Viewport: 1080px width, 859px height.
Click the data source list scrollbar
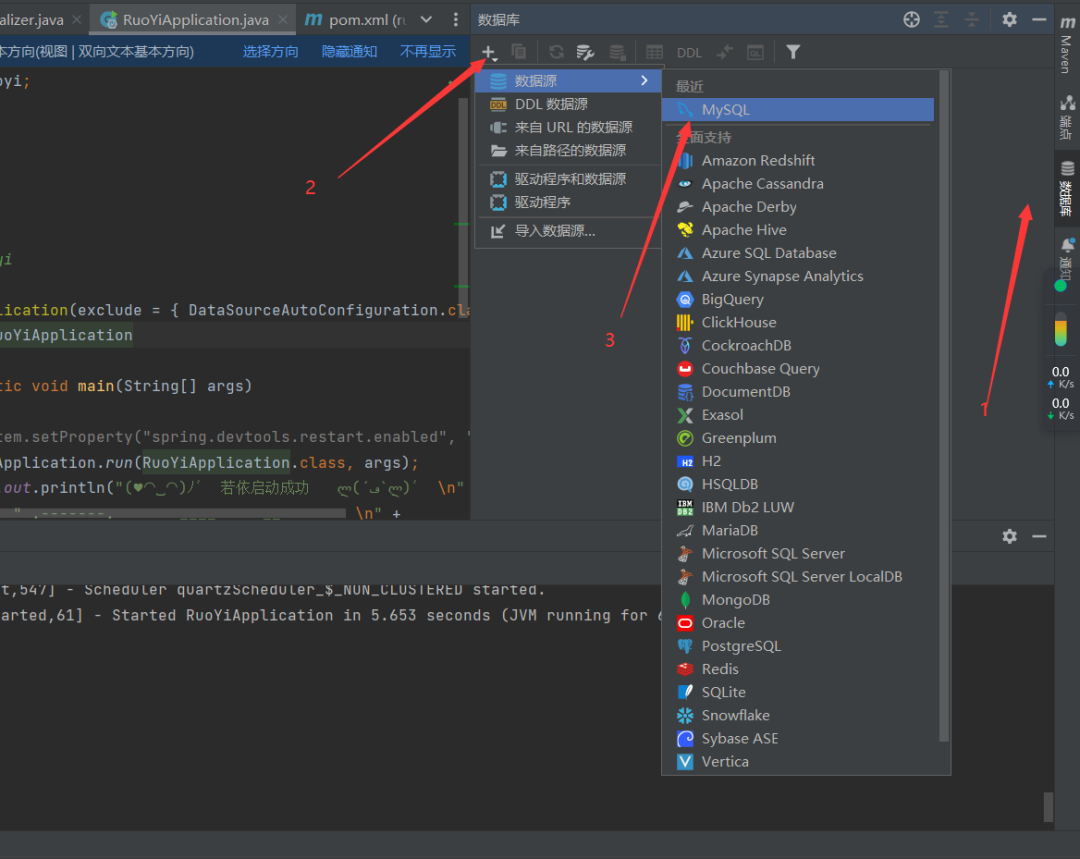click(x=944, y=406)
